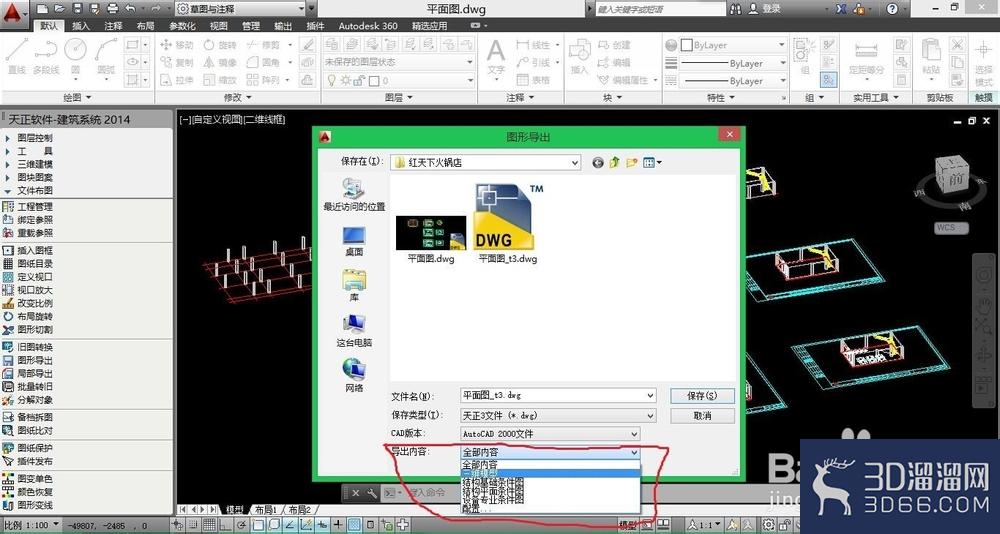Select 结构基础条件图 in the export content list

pyautogui.click(x=550, y=482)
